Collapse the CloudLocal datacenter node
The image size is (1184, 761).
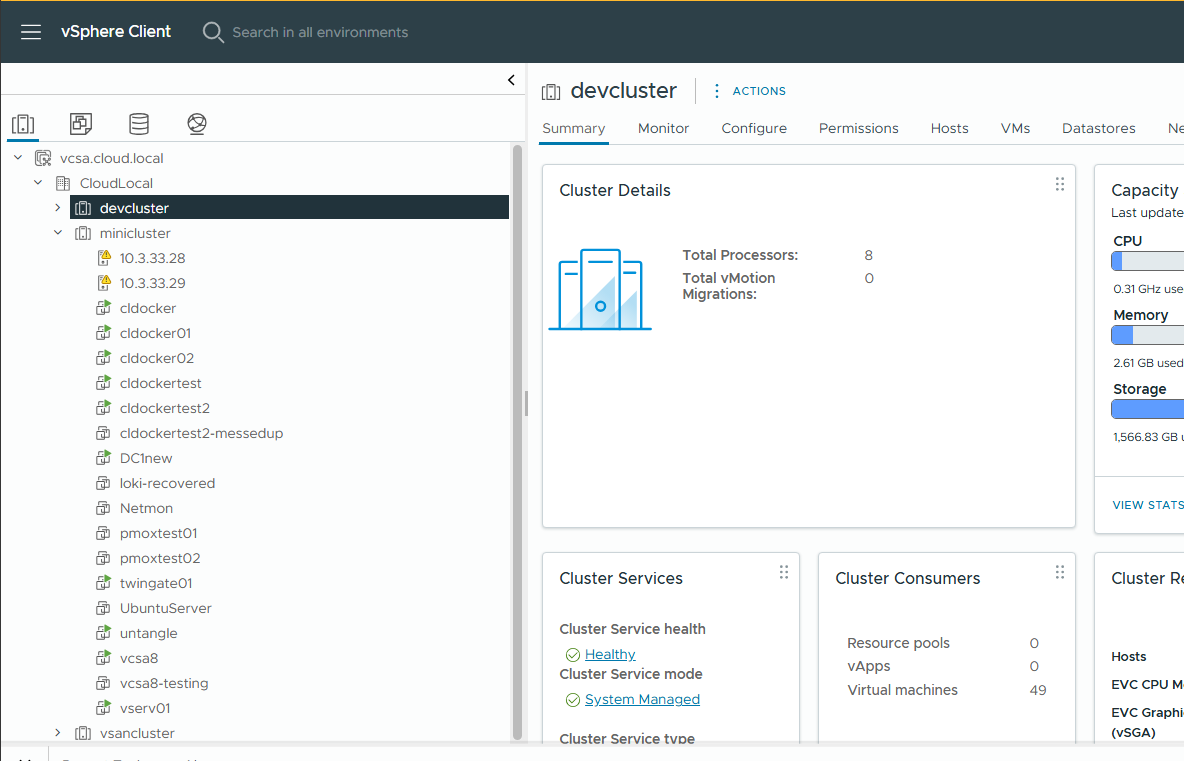coord(38,183)
